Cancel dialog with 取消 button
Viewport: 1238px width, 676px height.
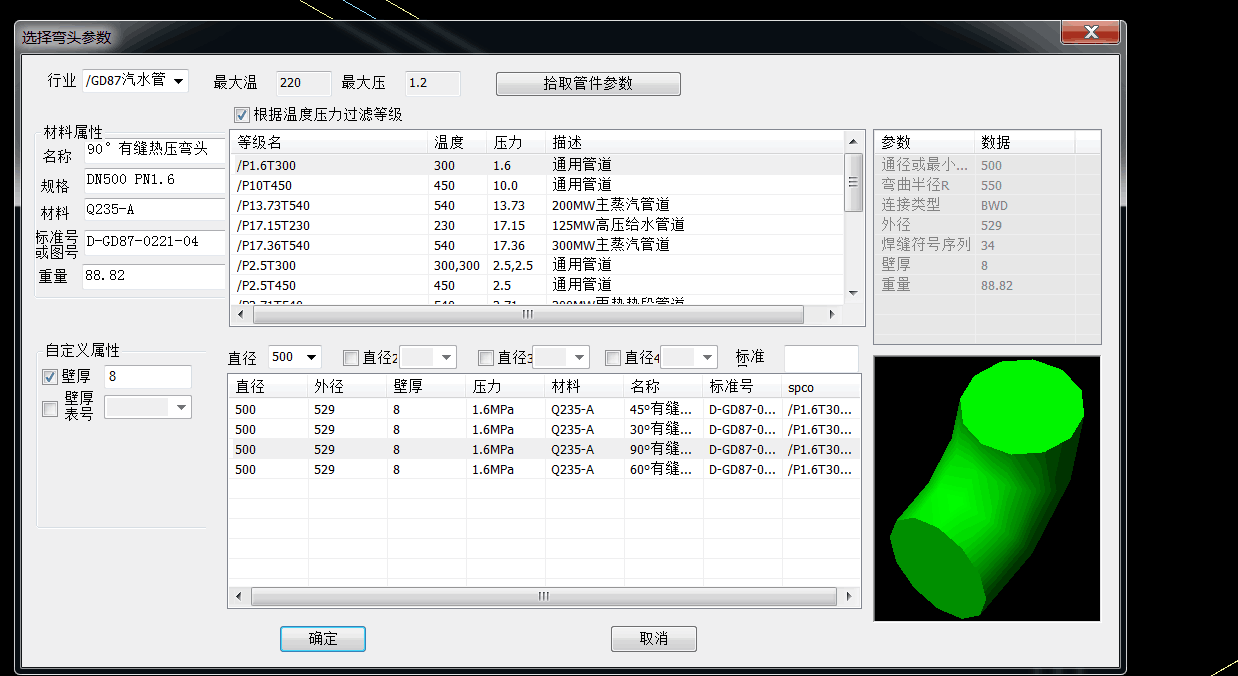653,639
